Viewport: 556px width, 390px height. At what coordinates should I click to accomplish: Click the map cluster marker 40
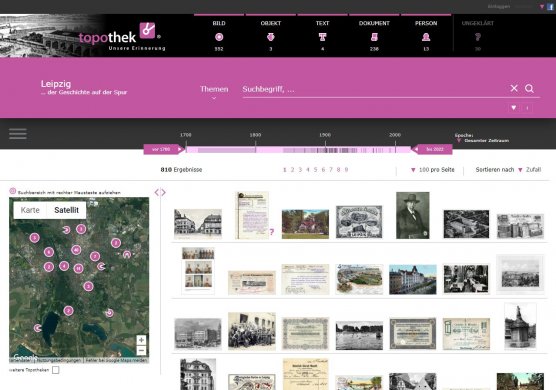(76, 250)
